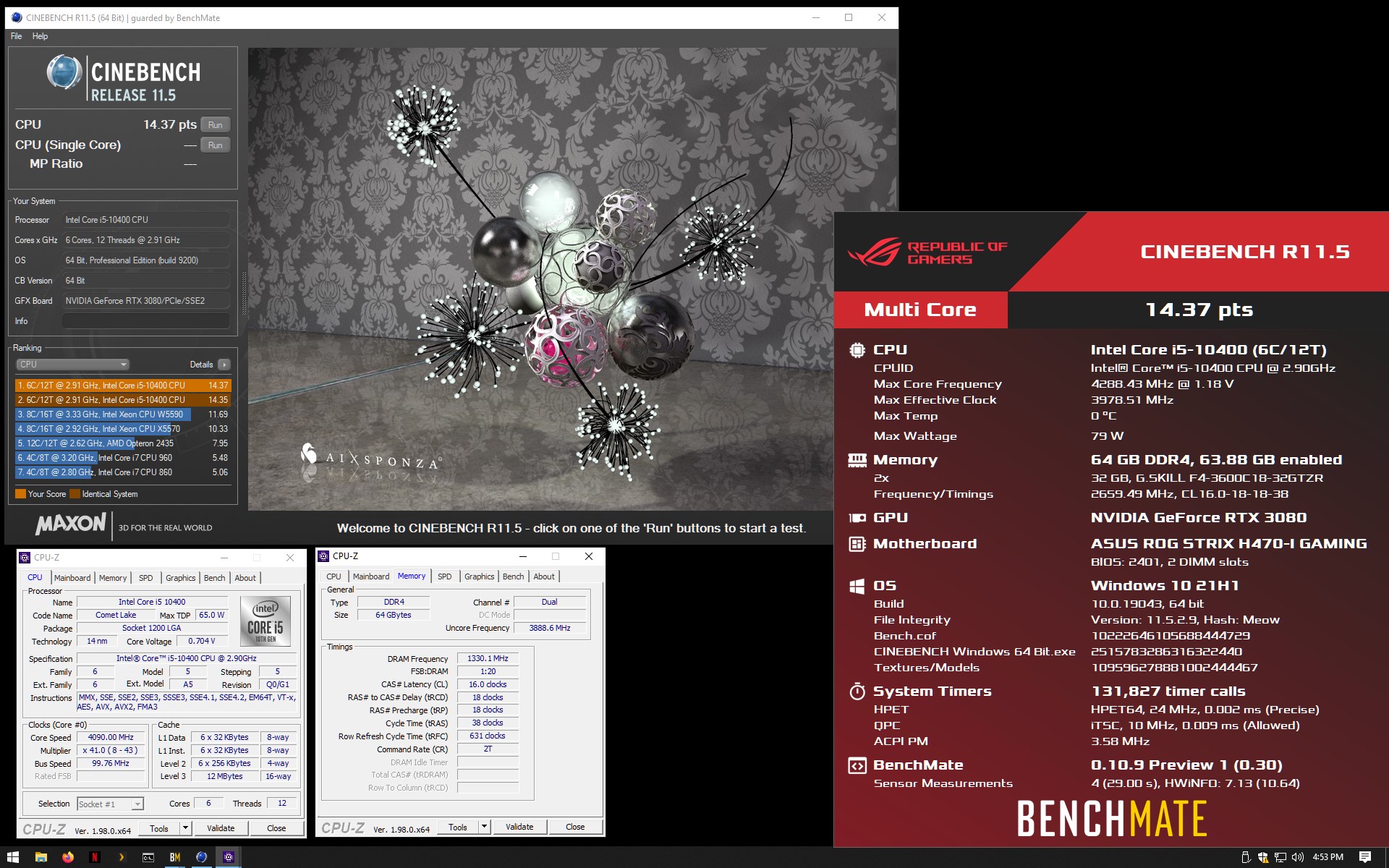Click Validate in the CPU tab CPU-Z window
The width and height of the screenshot is (1389, 868).
click(x=221, y=828)
